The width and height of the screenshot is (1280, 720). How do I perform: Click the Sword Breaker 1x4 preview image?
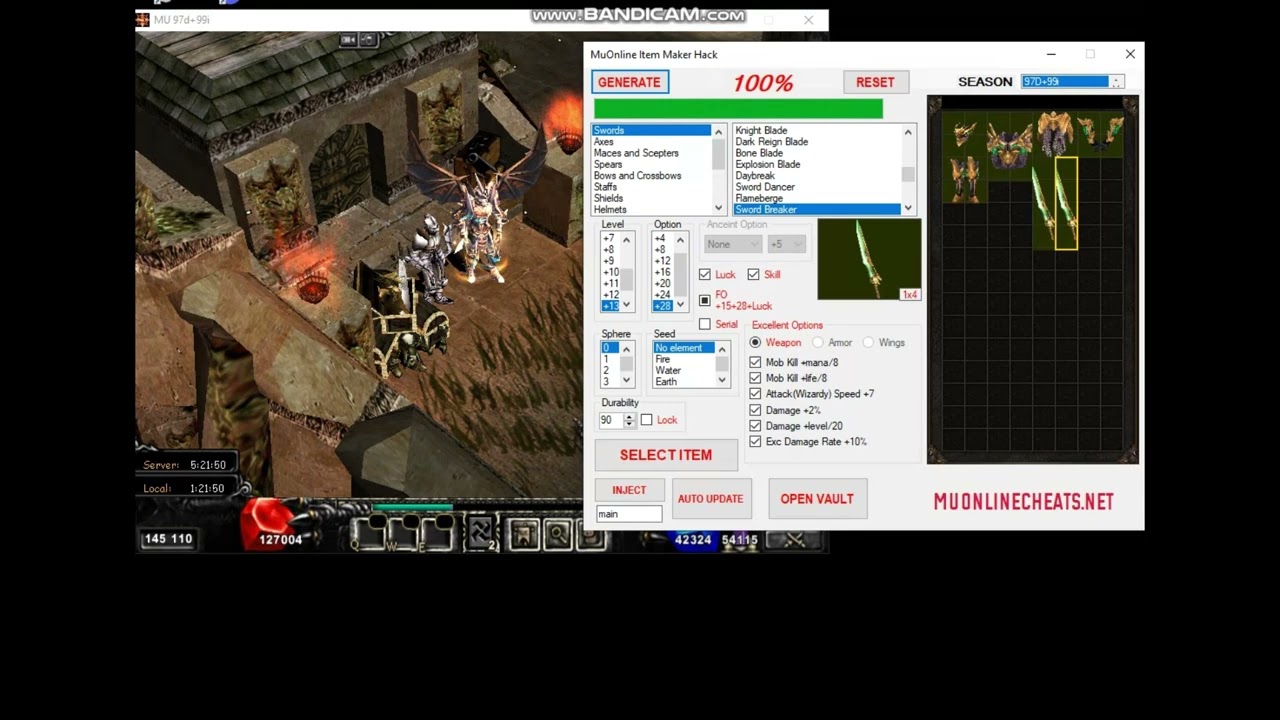869,260
